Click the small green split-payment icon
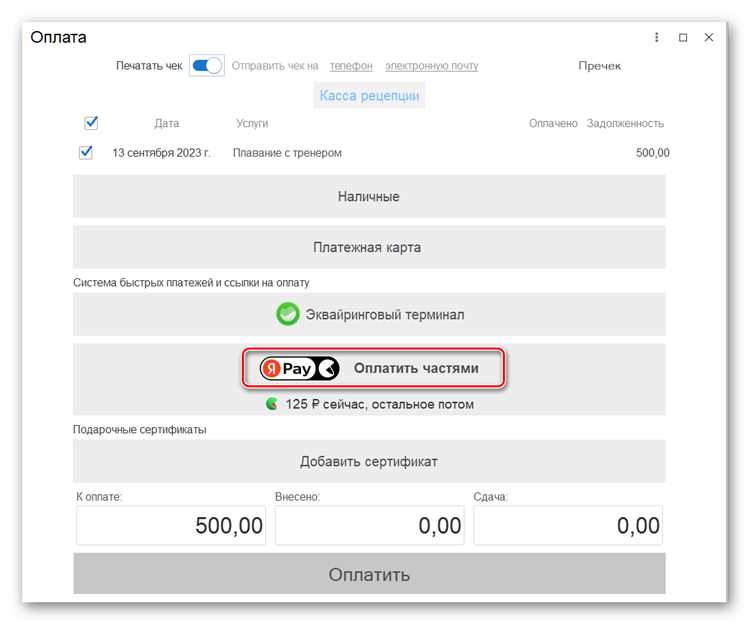 pyautogui.click(x=271, y=405)
